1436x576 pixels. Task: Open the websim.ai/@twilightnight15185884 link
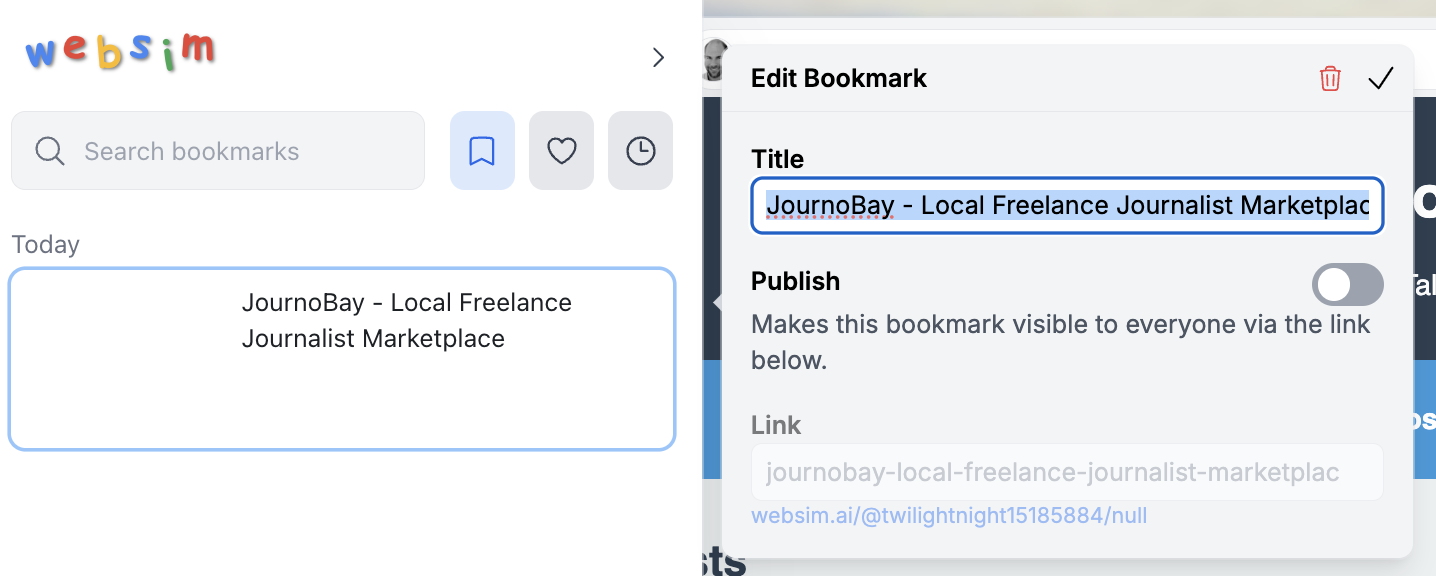tap(949, 516)
